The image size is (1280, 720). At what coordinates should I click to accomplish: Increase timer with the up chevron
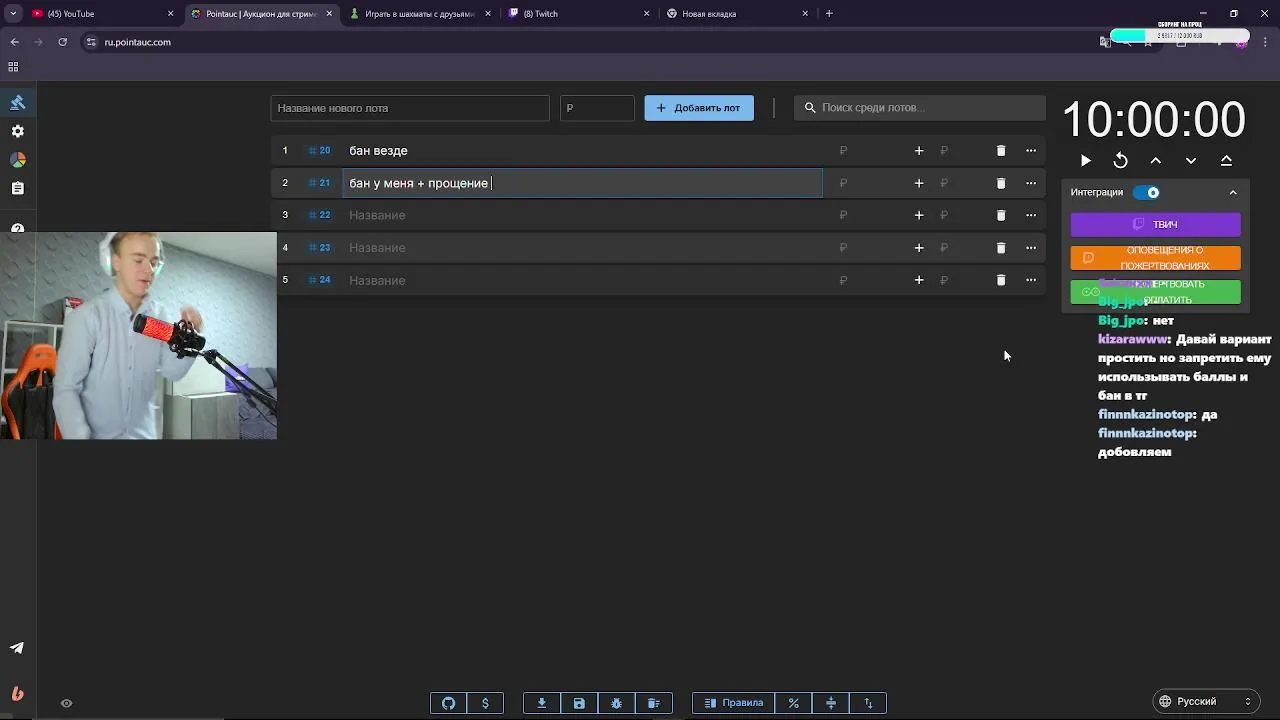click(x=1156, y=161)
